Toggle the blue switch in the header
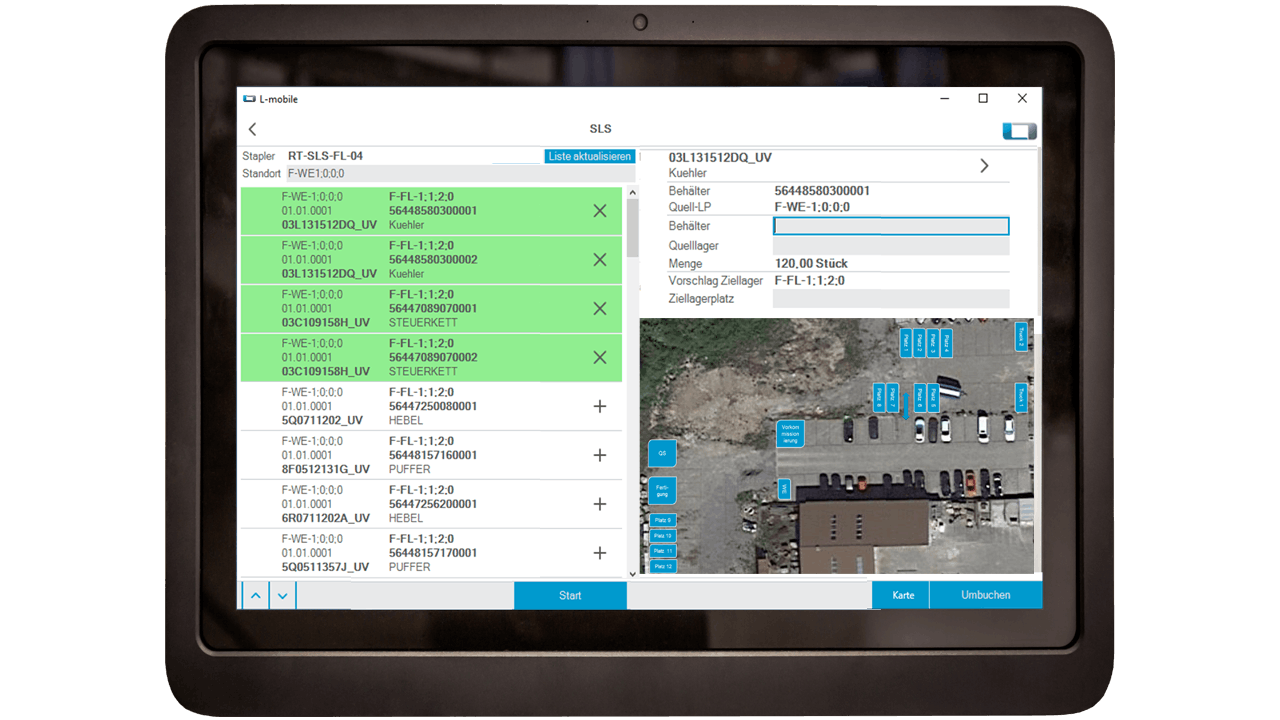This screenshot has height=720, width=1280. pyautogui.click(x=1019, y=131)
